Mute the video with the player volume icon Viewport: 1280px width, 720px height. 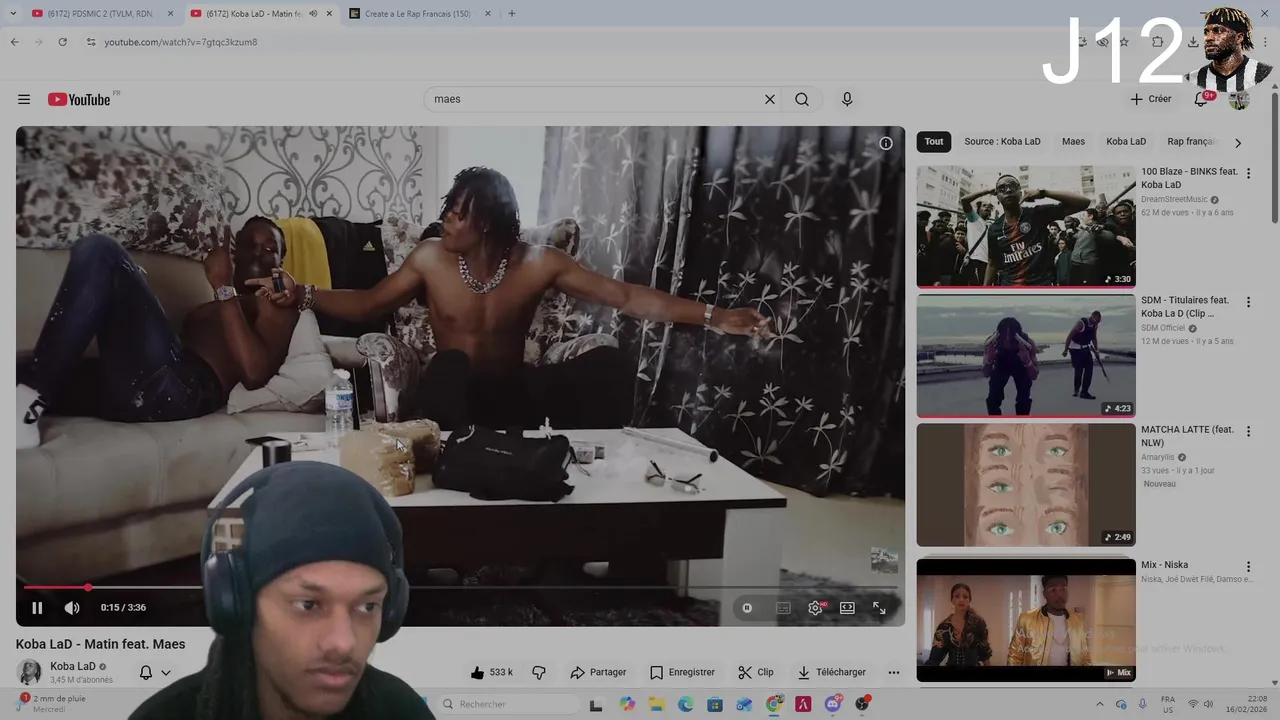click(72, 608)
